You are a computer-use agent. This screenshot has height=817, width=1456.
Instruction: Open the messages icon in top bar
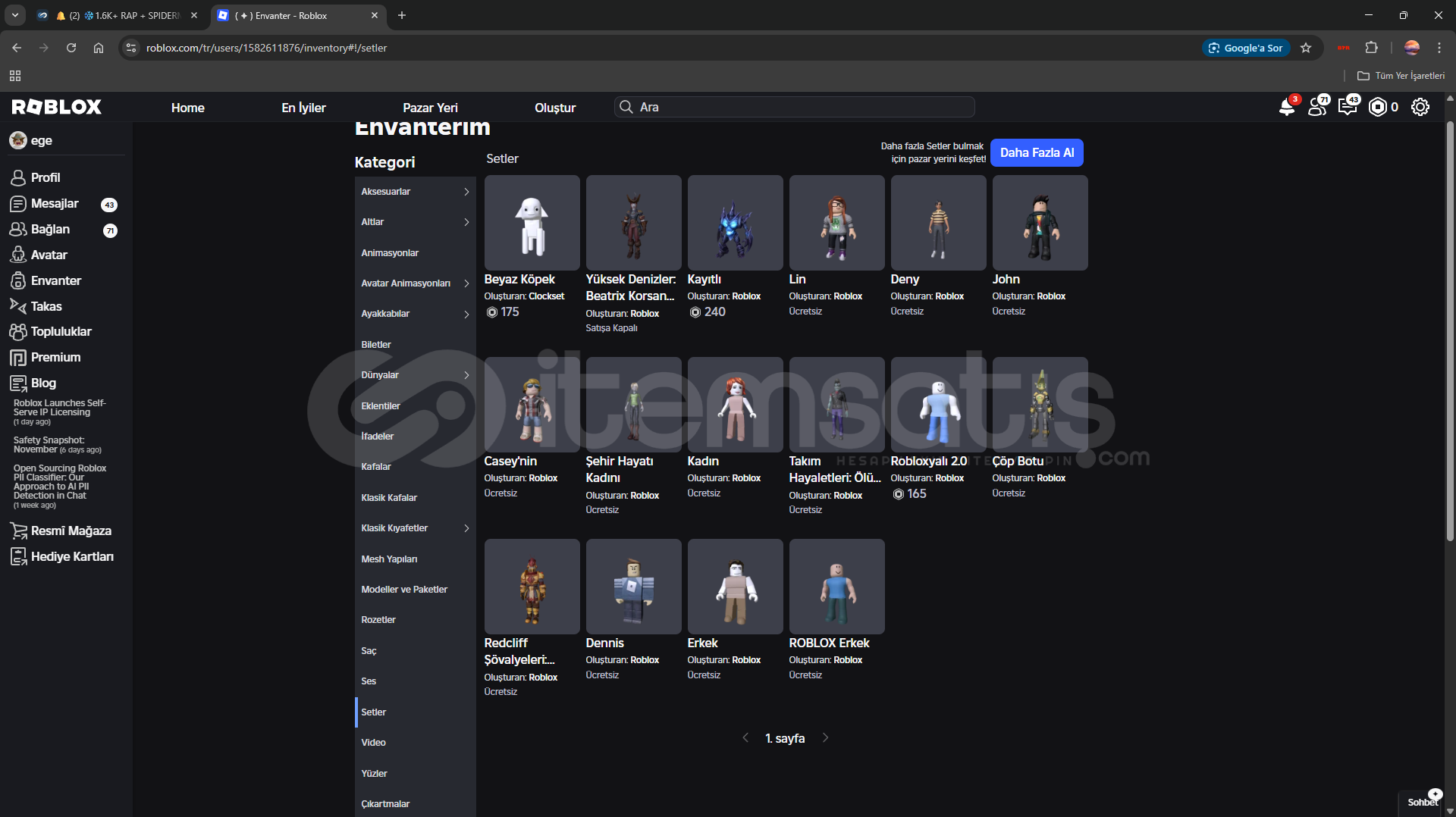click(1348, 108)
